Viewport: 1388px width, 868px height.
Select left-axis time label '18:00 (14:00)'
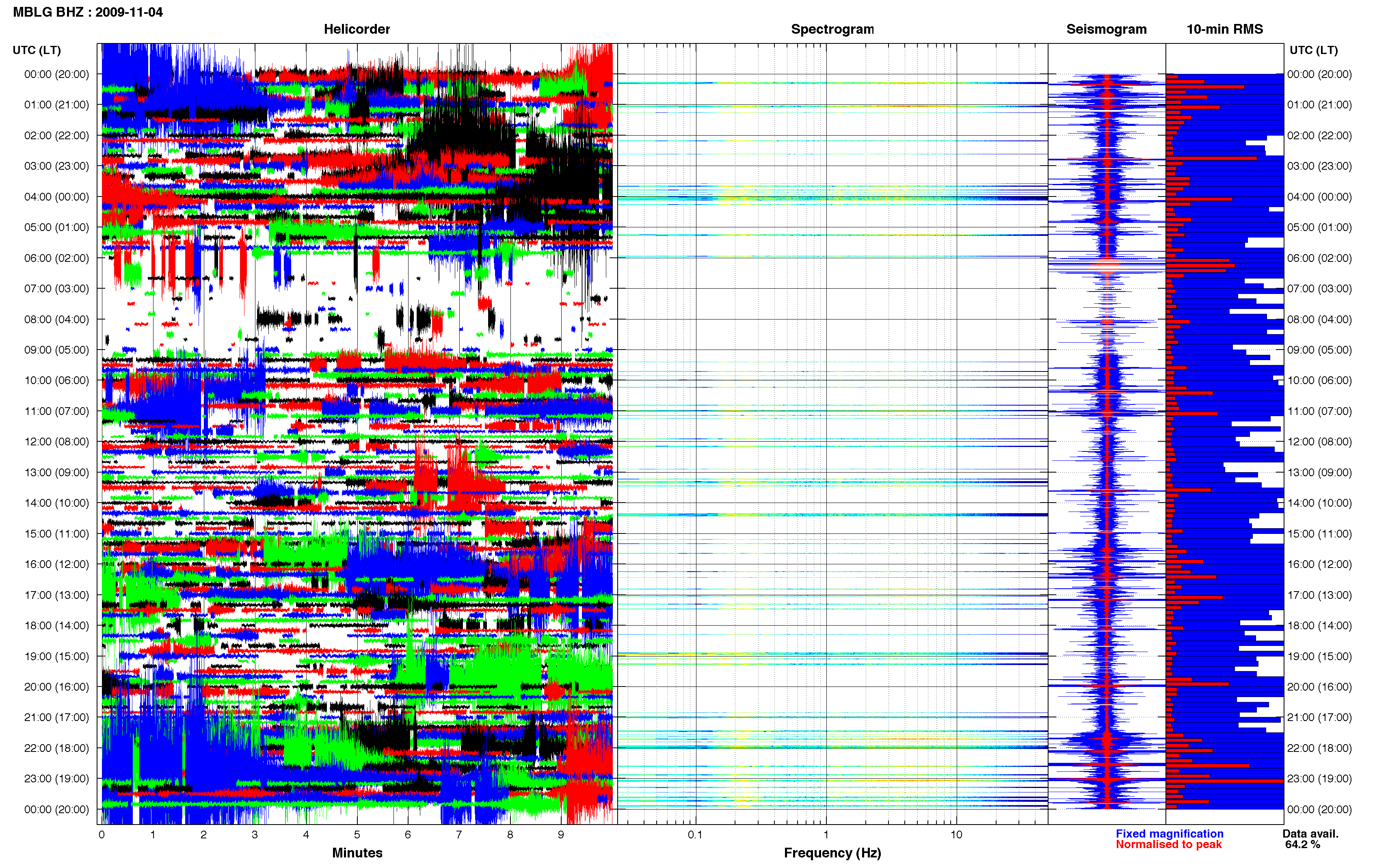56,626
